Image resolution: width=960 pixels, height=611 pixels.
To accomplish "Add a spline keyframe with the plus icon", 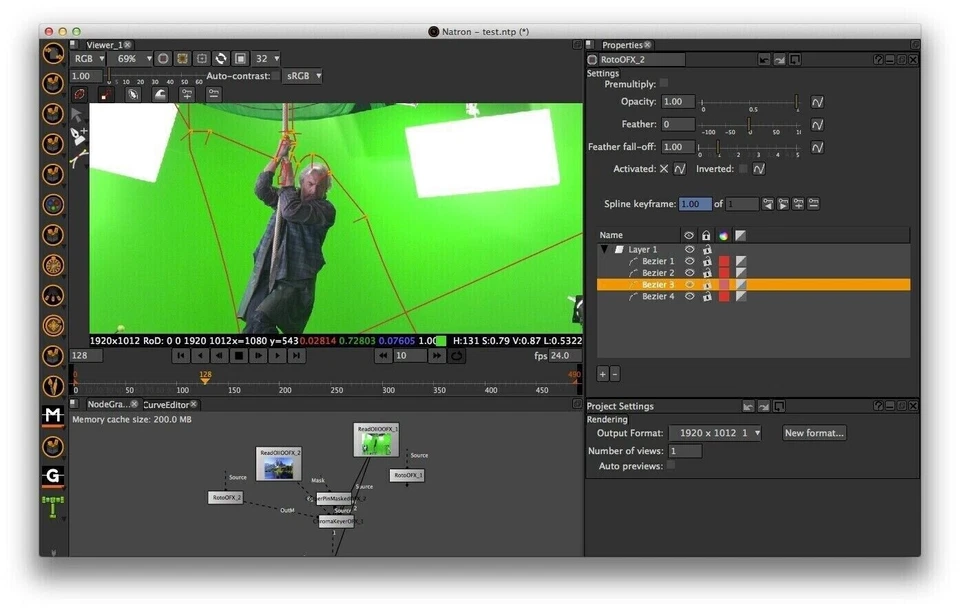I will point(797,203).
